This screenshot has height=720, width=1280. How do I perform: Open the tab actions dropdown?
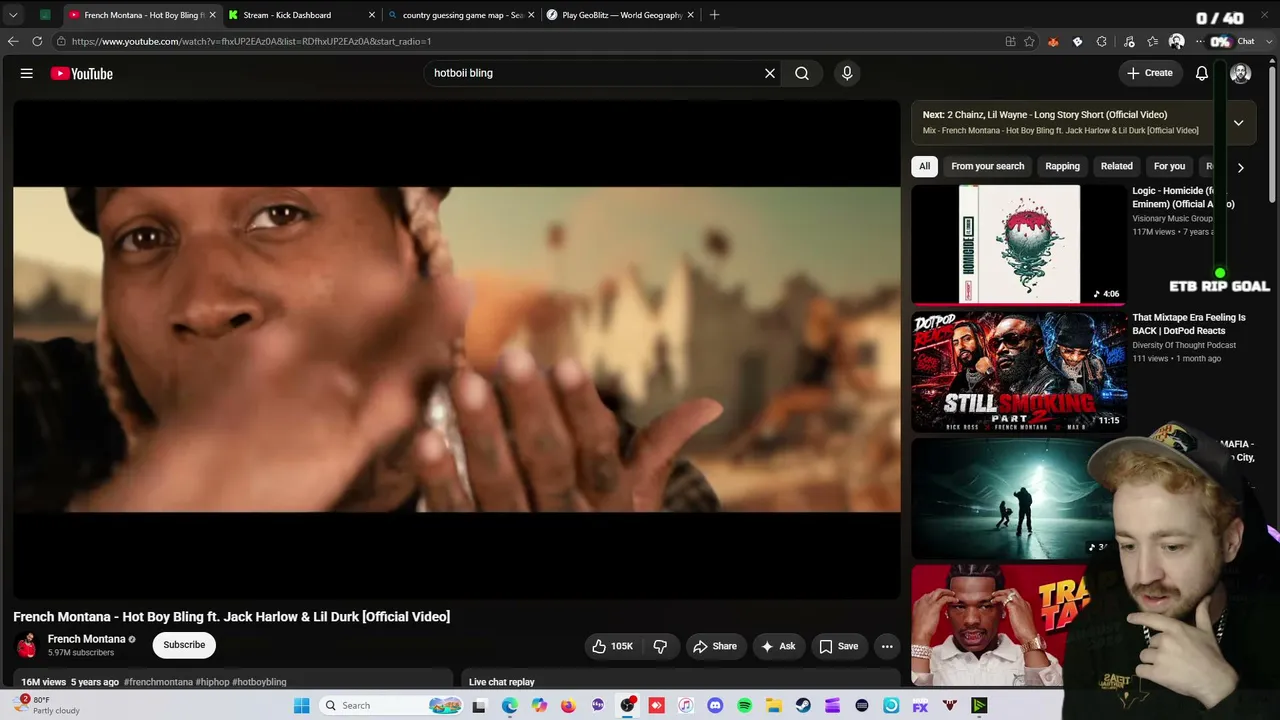pos(13,15)
